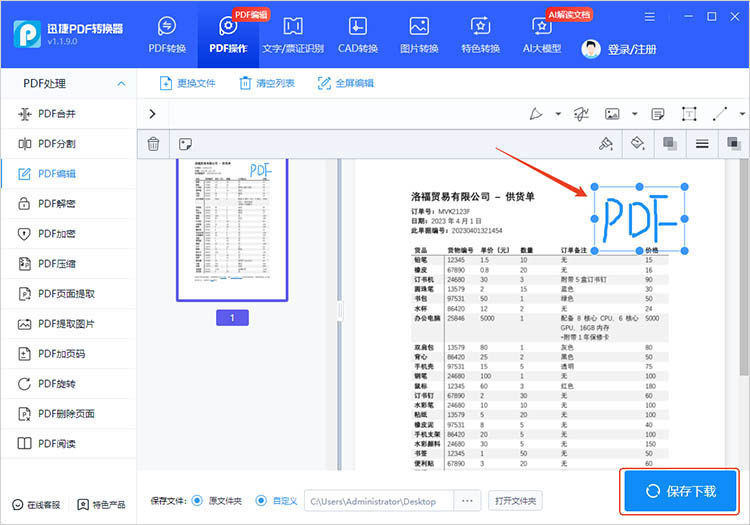Open the AI大模型 tab
Screen dimensions: 750x525
pyautogui.click(x=541, y=35)
